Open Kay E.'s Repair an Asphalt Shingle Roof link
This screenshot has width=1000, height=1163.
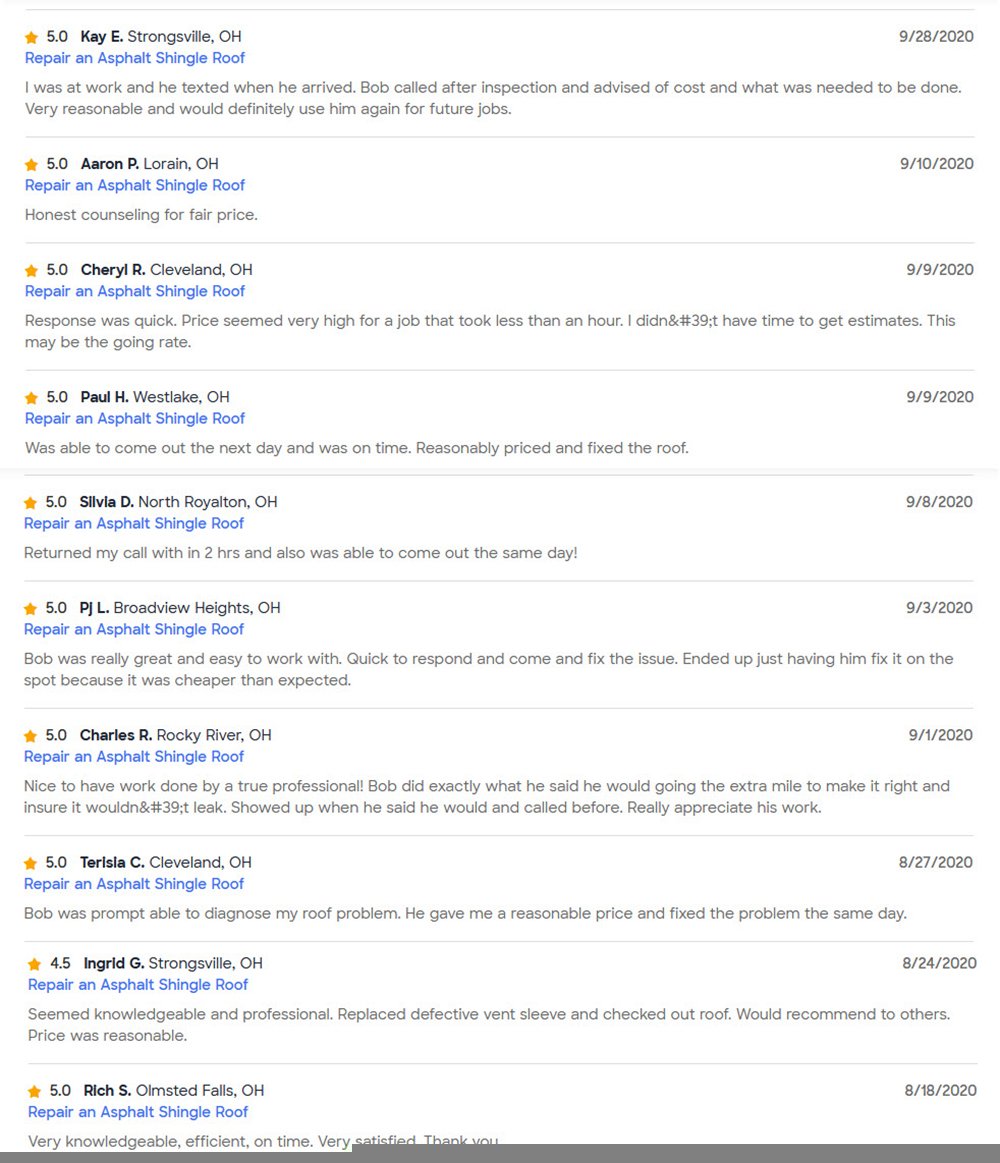point(135,58)
